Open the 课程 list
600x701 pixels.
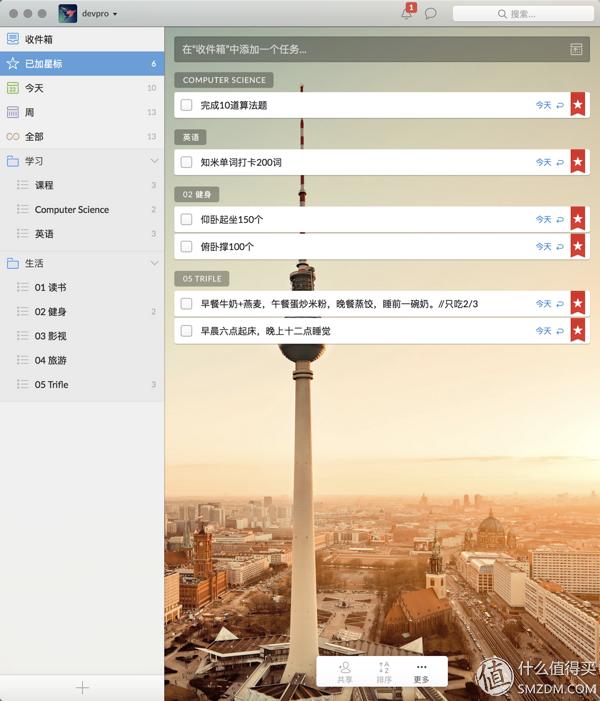(x=82, y=185)
